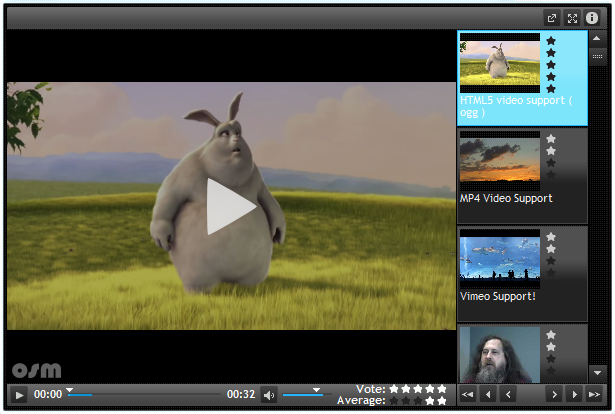
Task: Click the seek bar progress handle
Action: coord(69,390)
